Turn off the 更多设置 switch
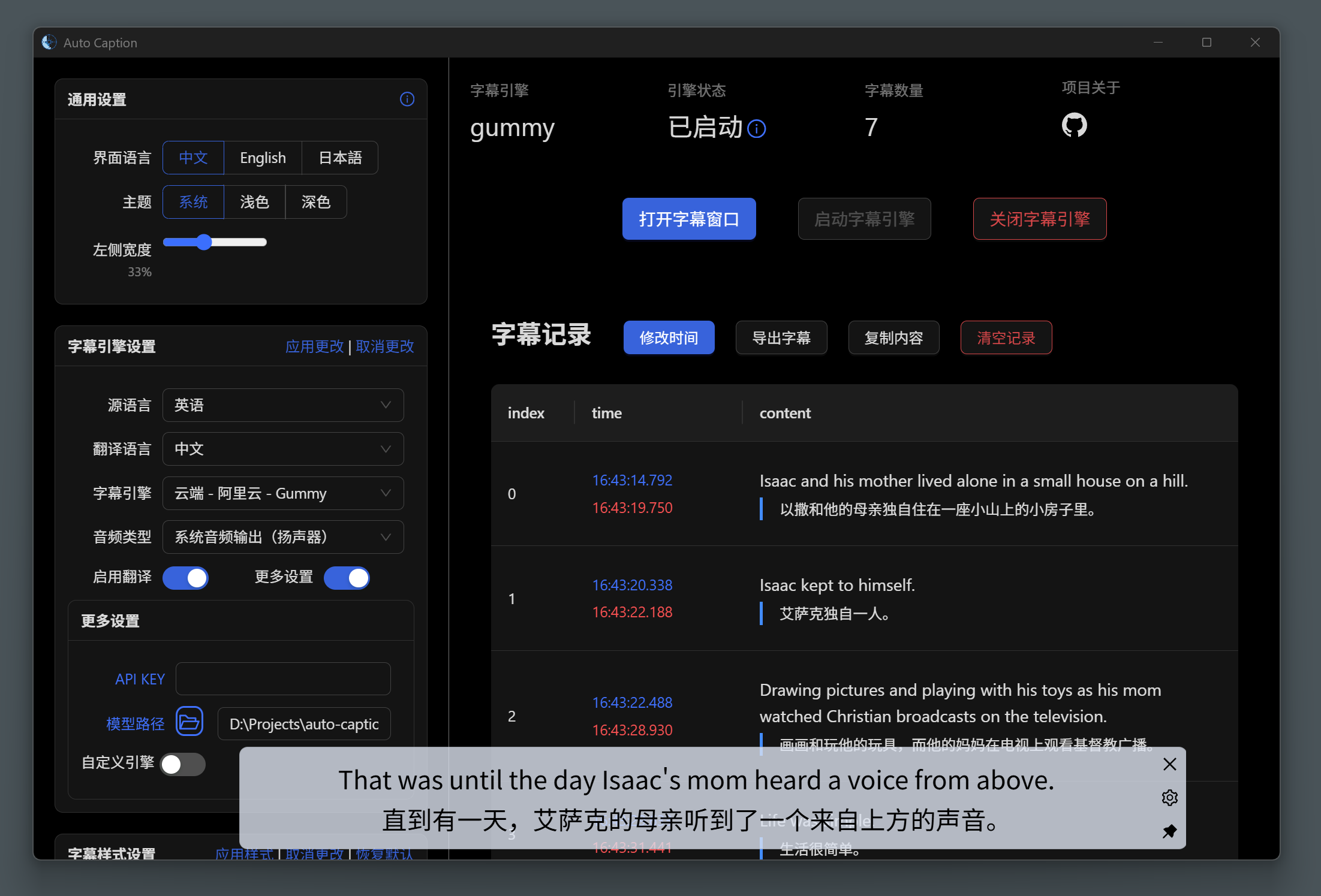Image resolution: width=1321 pixels, height=896 pixels. point(347,578)
